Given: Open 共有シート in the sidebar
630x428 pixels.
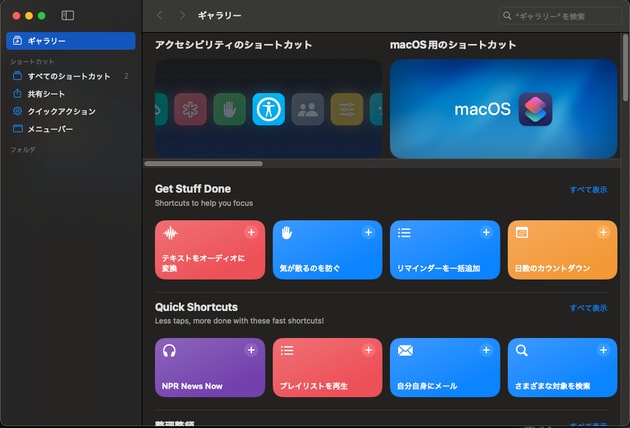Looking at the screenshot, I should click(71, 94).
